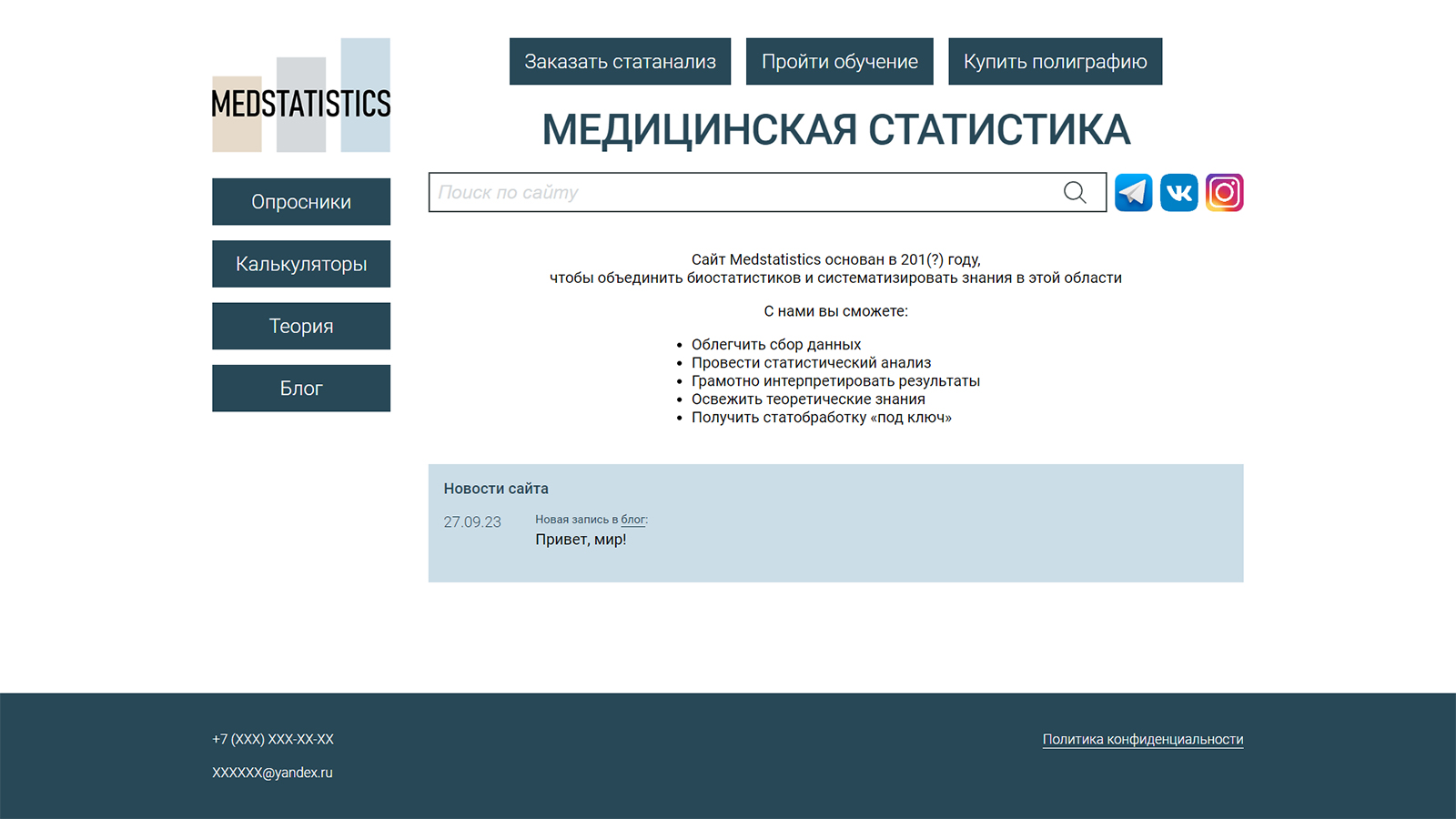The image size is (1456, 819).
Task: Open the VK social link icon
Action: pos(1178,192)
